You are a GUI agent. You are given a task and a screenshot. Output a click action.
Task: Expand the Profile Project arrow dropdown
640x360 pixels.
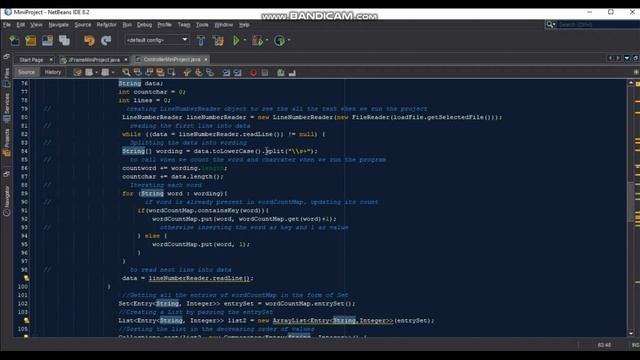point(289,40)
